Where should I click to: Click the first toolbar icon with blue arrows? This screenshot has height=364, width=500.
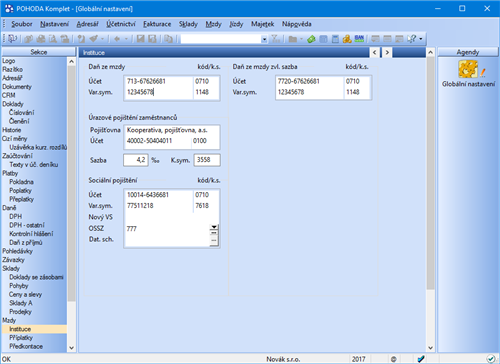pos(13,39)
